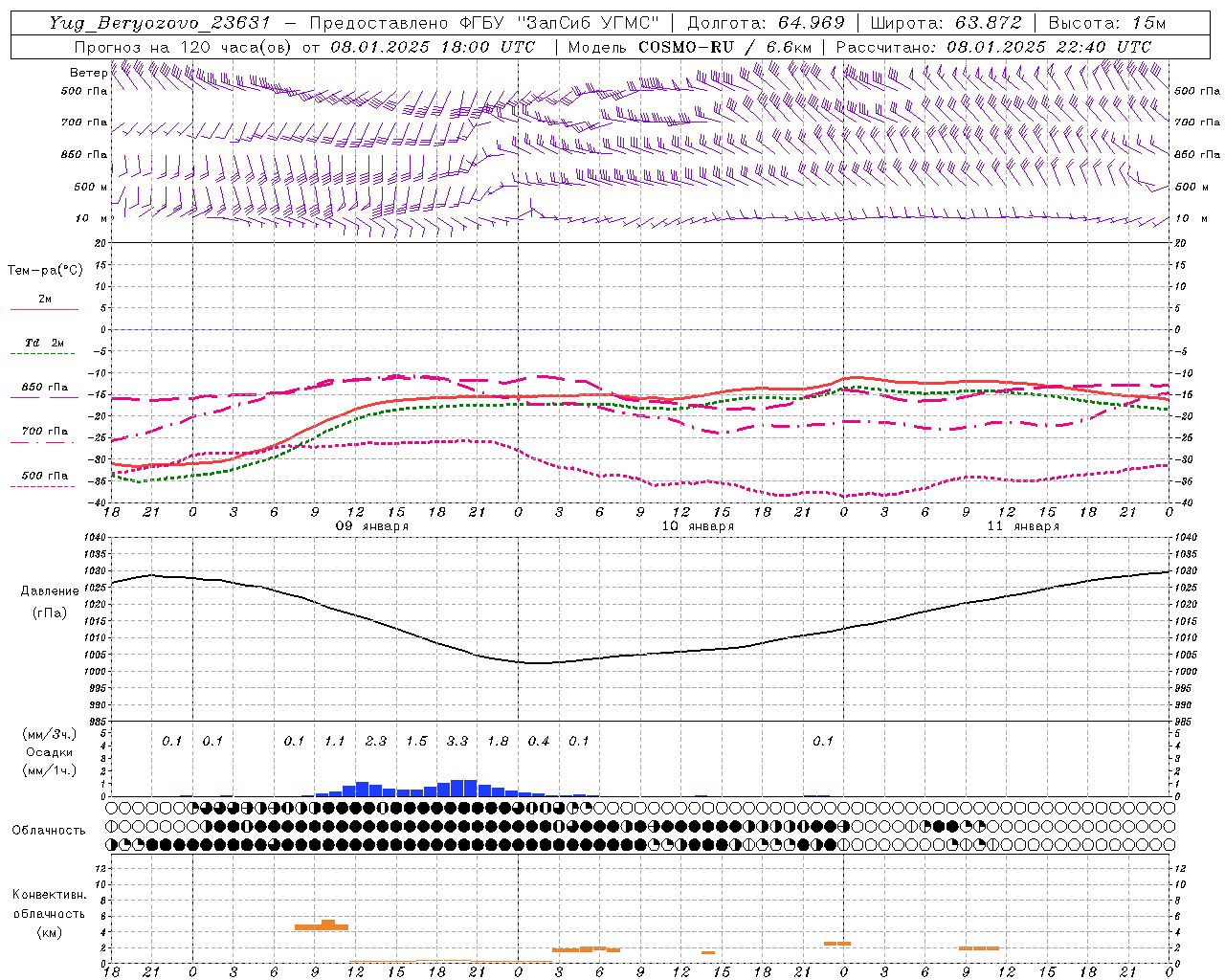This screenshot has width=1225, height=980.
Task: Click the 1.8 precipitation total value
Action: coord(498,741)
